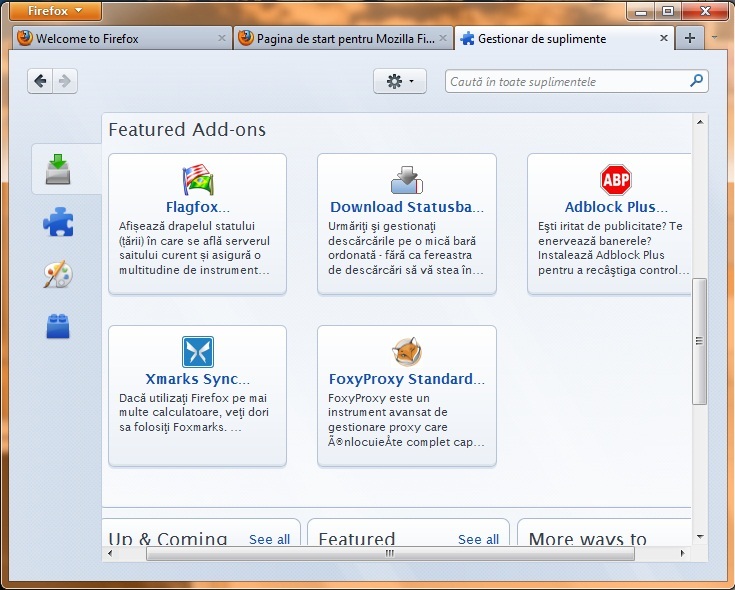Select the Gestionar de suplimente tab

point(564,38)
